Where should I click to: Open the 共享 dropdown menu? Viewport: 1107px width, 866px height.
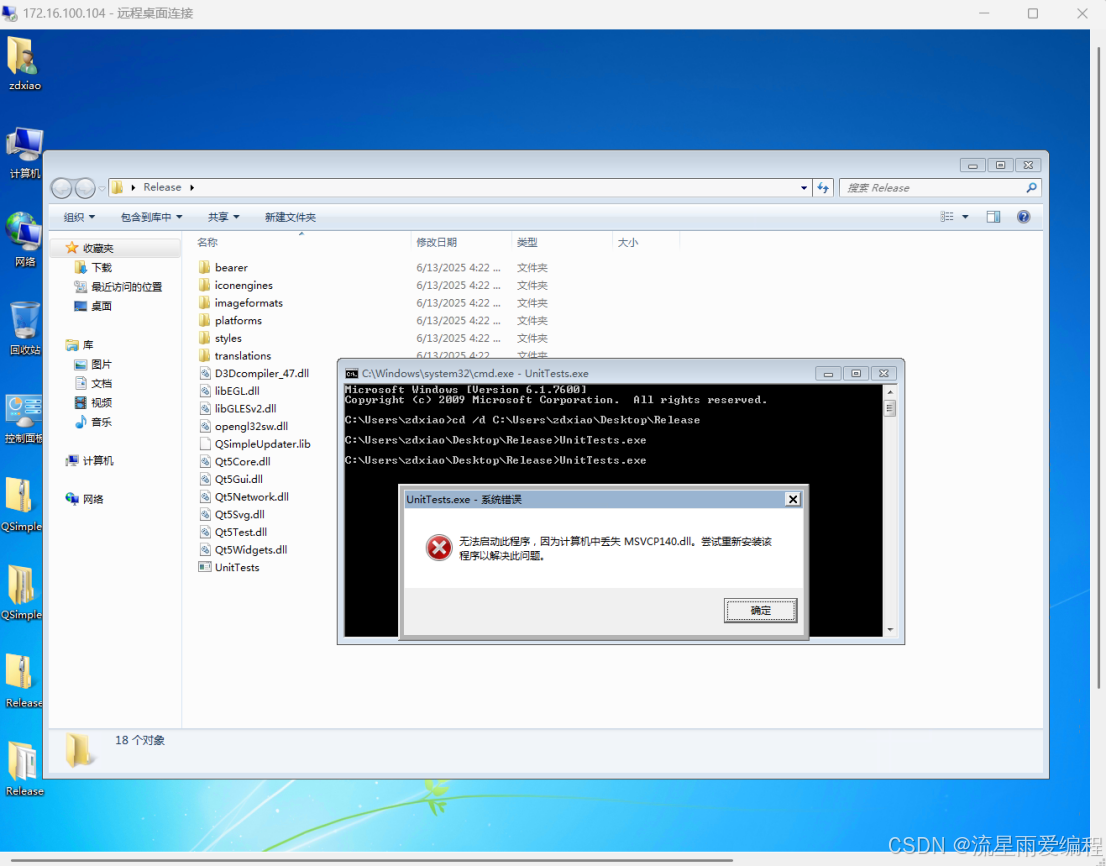point(223,217)
